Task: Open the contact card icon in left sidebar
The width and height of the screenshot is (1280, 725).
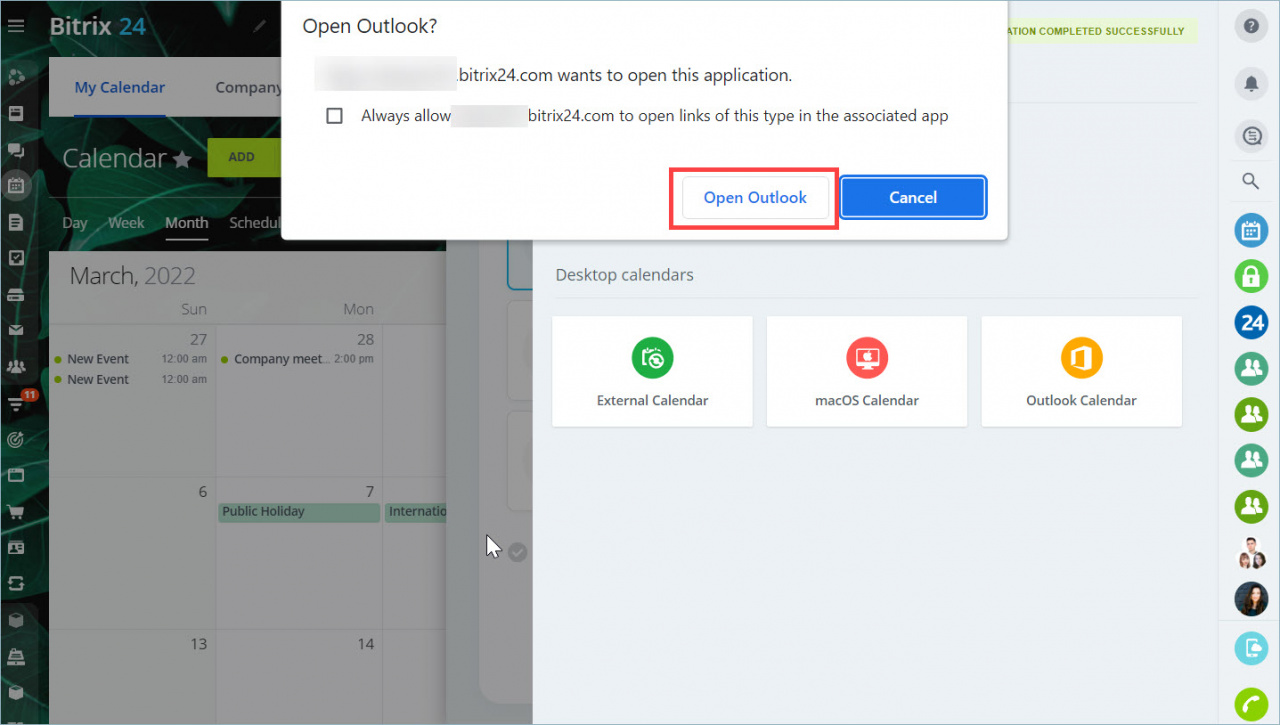Action: tap(16, 548)
